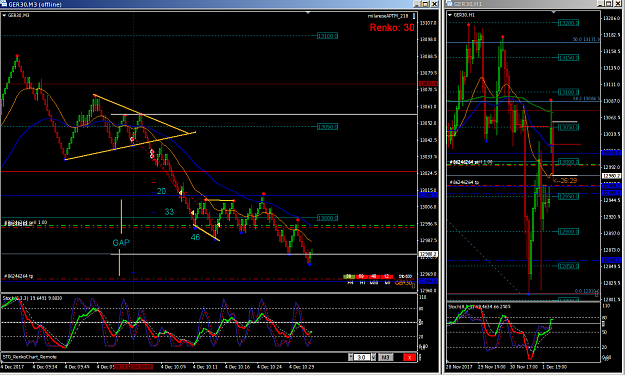Click the chart shift triangle marker in GER30,M3 chart
The width and height of the screenshot is (625, 375).
(x=308, y=13)
